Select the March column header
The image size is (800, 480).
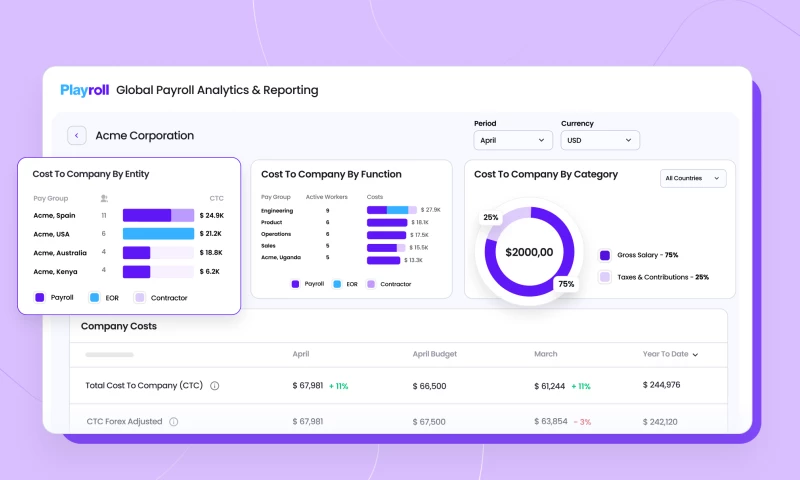[547, 354]
